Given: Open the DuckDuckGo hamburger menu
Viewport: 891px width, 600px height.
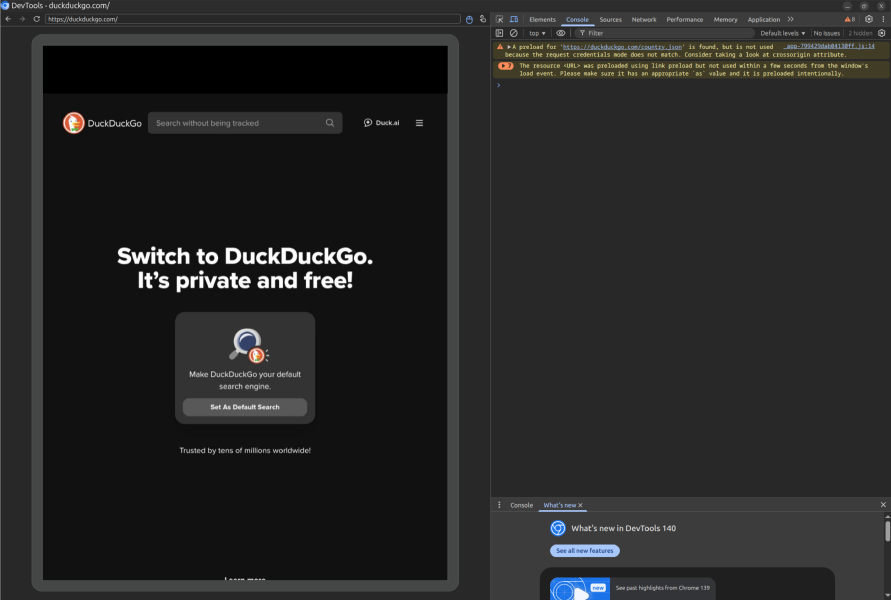Looking at the screenshot, I should (419, 122).
